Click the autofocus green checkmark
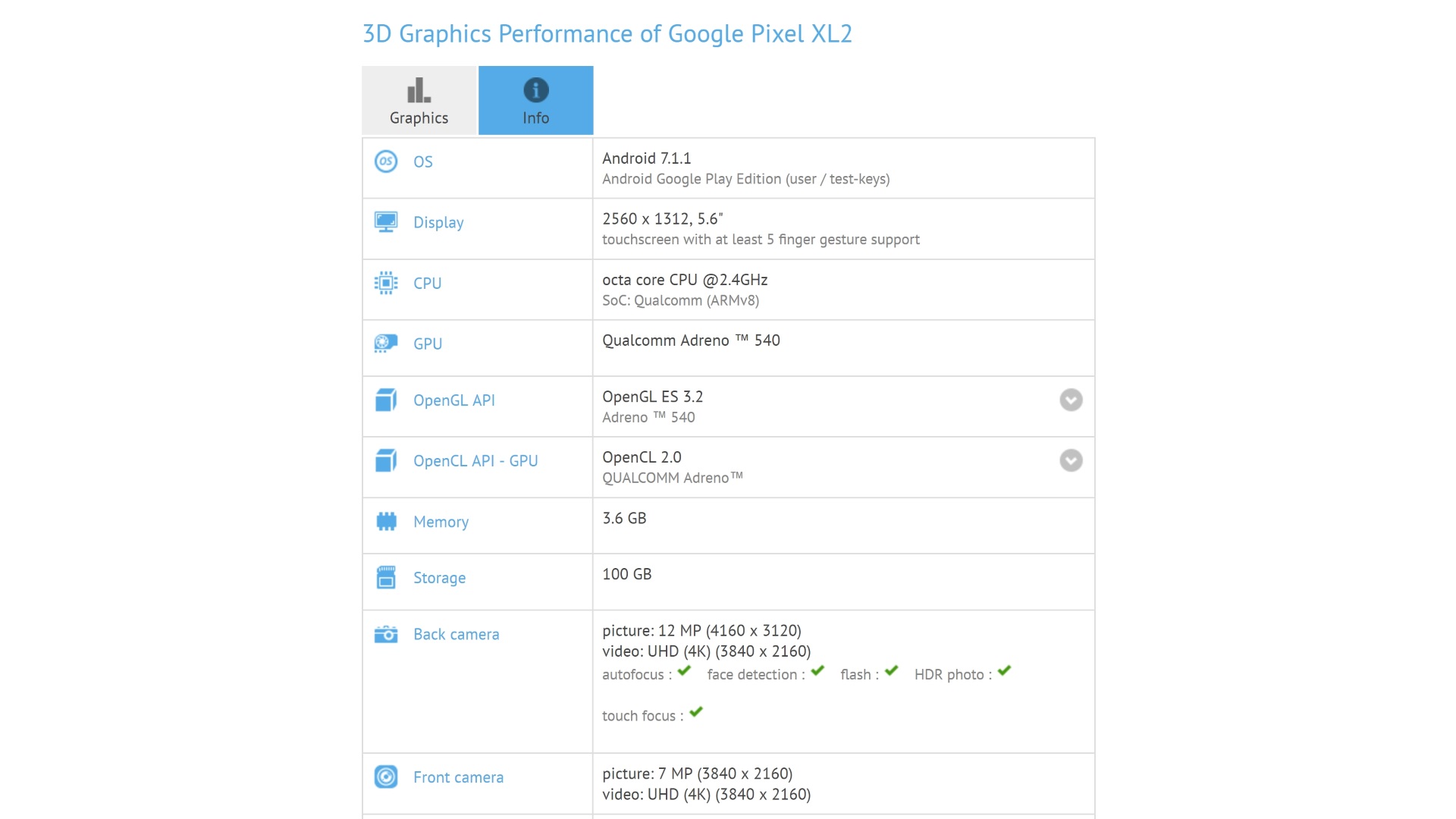Image resolution: width=1456 pixels, height=819 pixels. click(x=684, y=671)
